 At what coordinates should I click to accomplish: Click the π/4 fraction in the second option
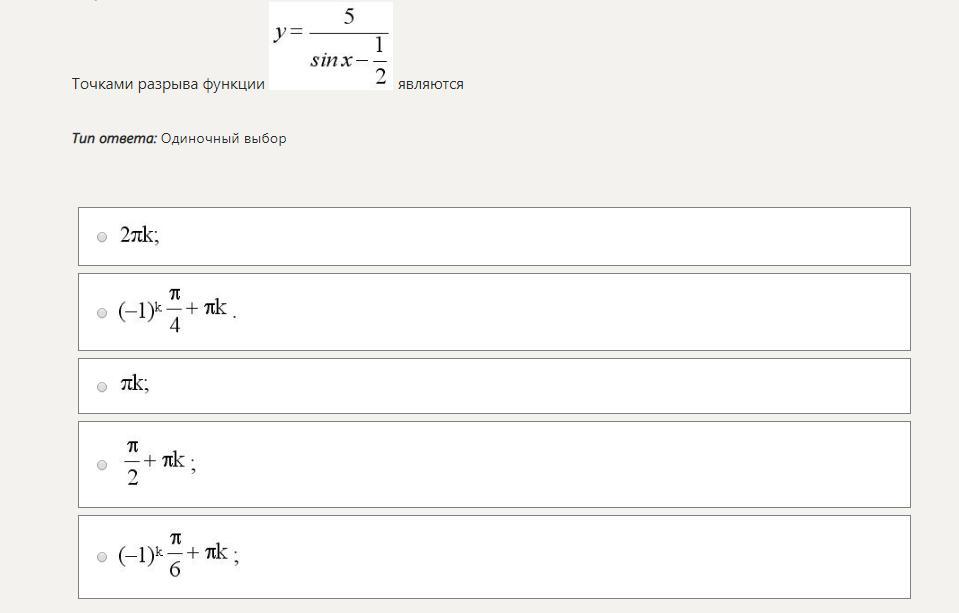point(175,311)
